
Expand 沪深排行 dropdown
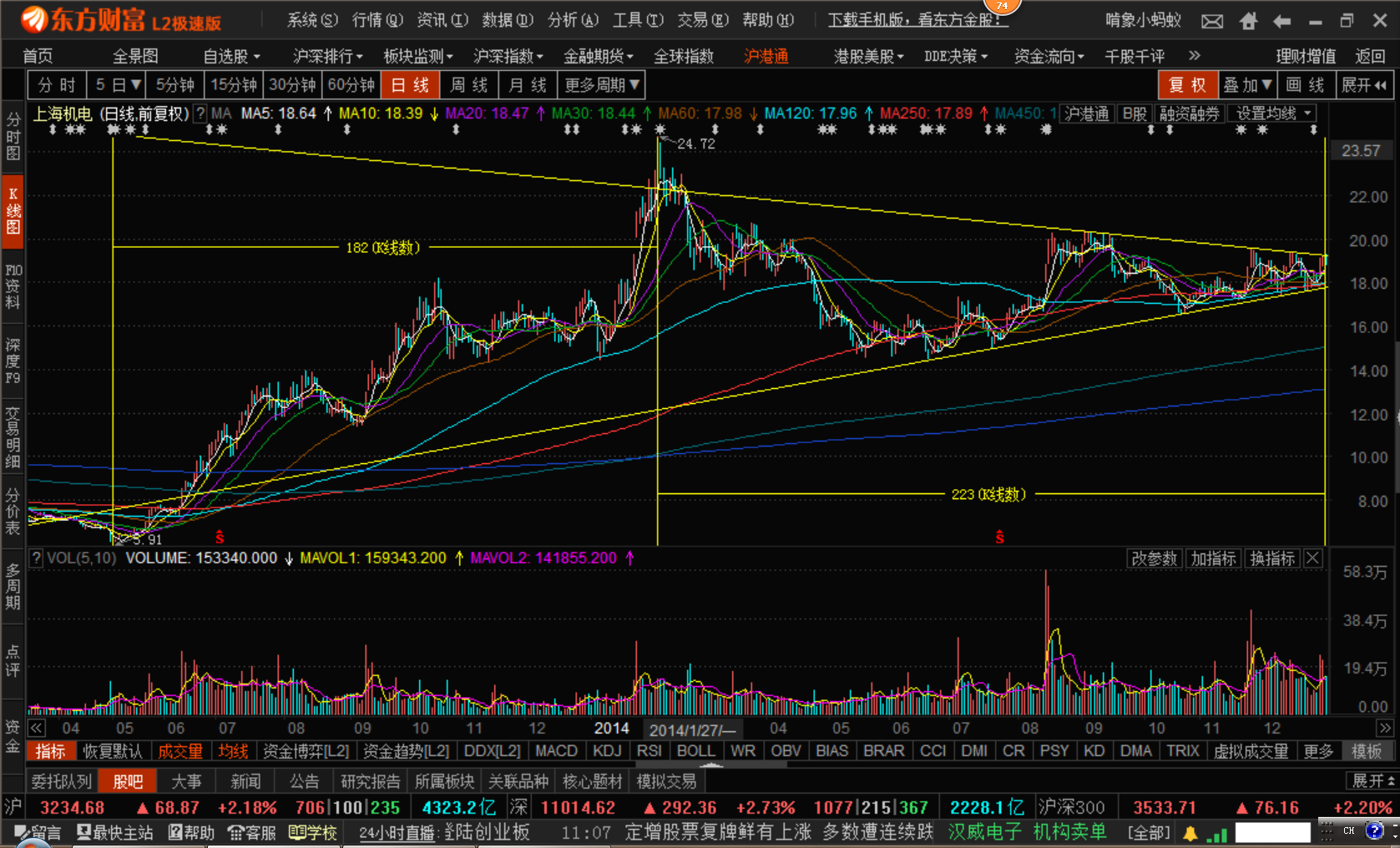pyautogui.click(x=328, y=56)
